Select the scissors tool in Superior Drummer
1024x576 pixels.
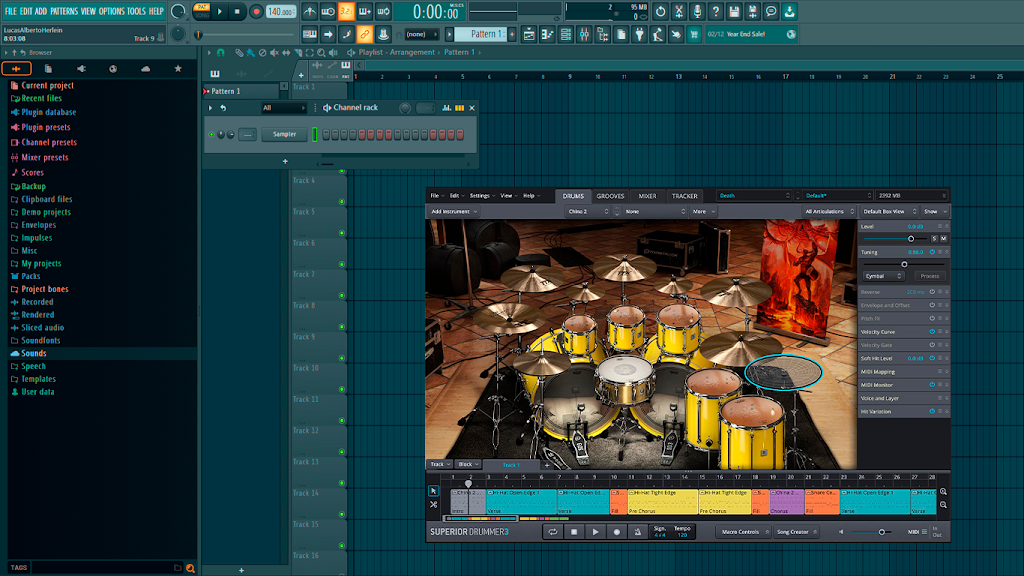(434, 504)
